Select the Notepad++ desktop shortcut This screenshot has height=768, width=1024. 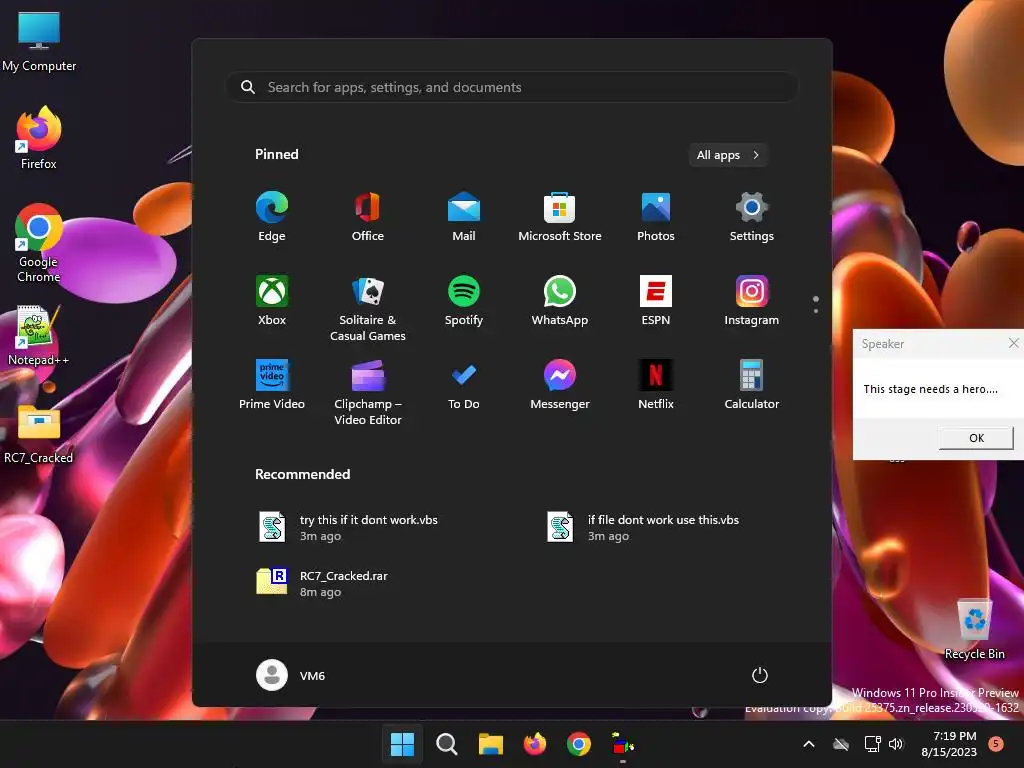tap(39, 335)
